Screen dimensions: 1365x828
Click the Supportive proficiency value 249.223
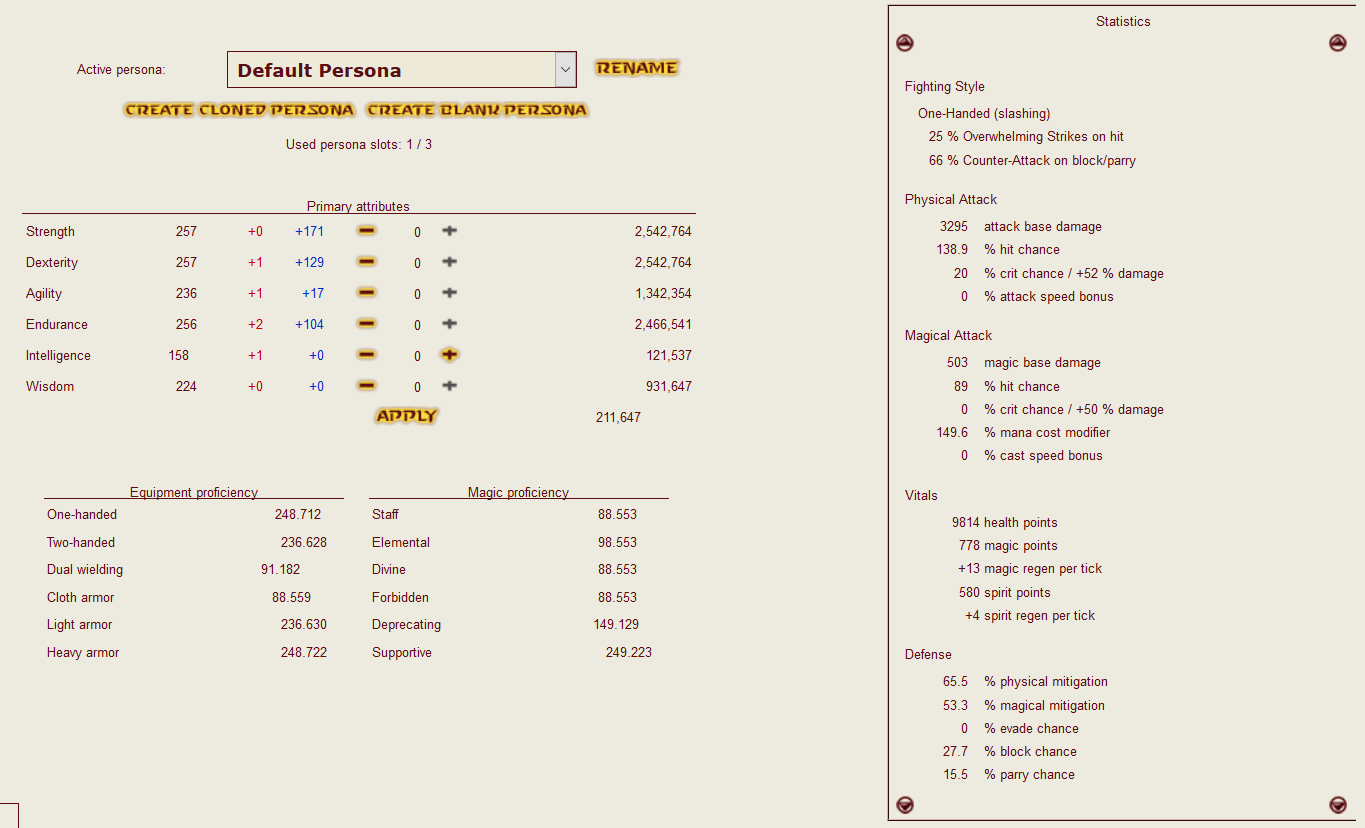(629, 653)
